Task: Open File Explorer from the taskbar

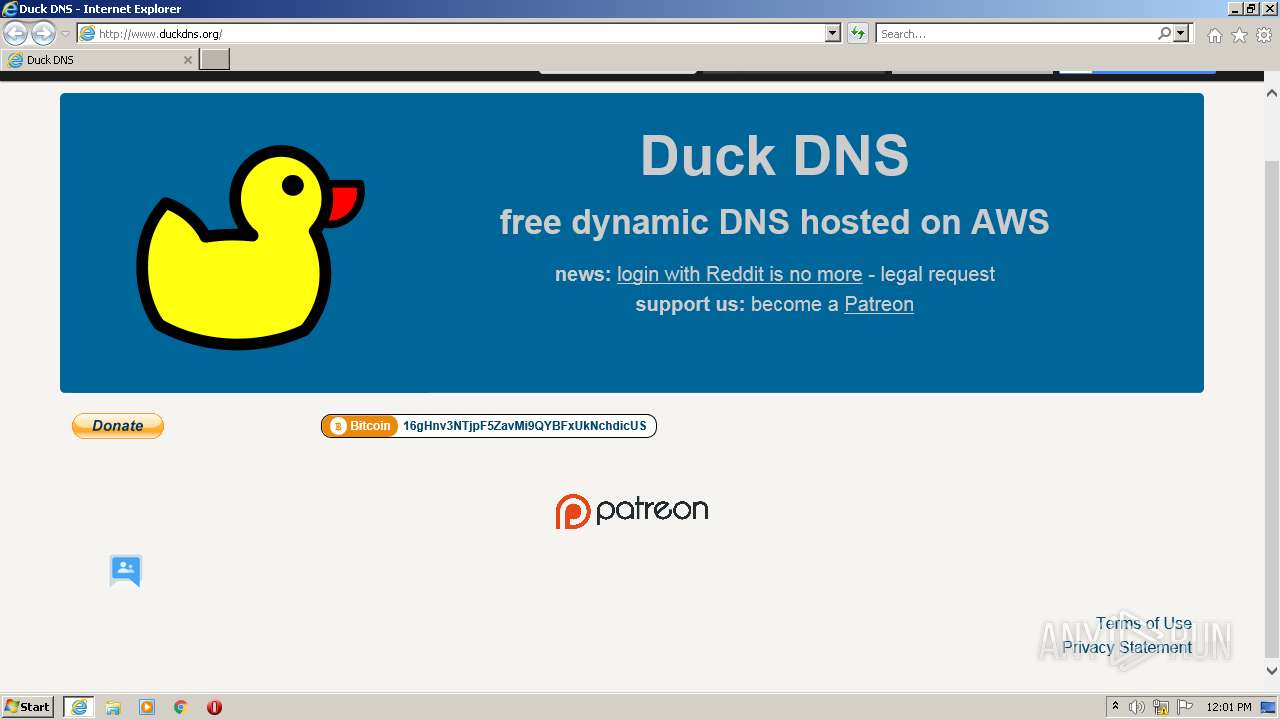Action: (x=113, y=707)
